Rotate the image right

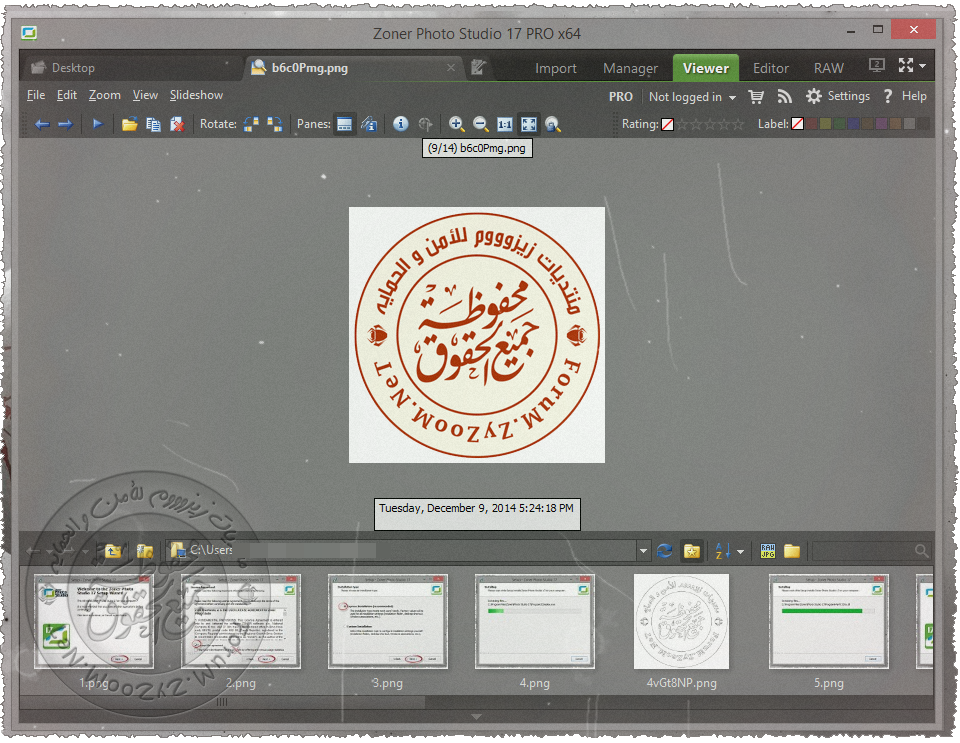[x=274, y=124]
